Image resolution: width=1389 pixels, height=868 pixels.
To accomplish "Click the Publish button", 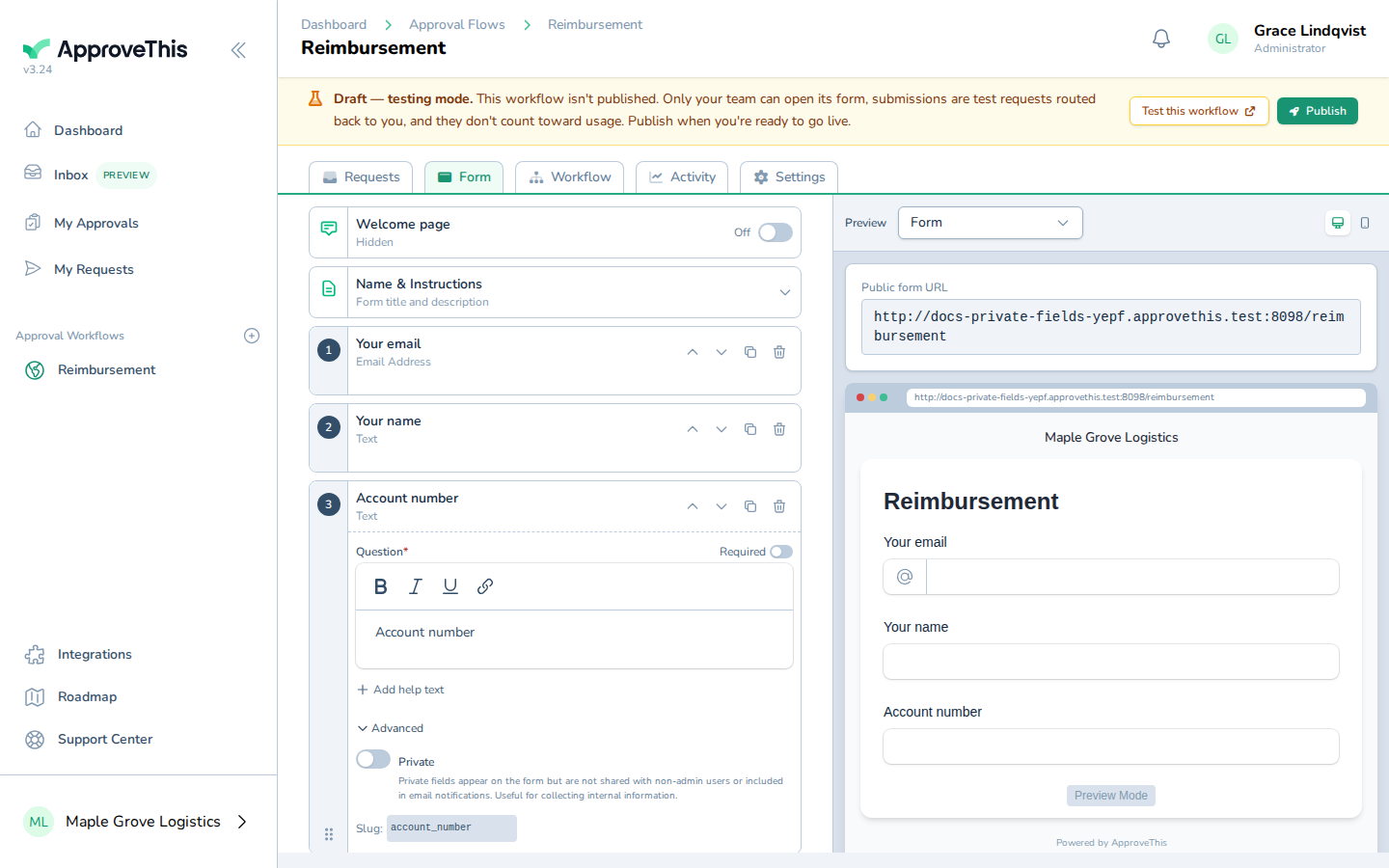I will pos(1318,111).
